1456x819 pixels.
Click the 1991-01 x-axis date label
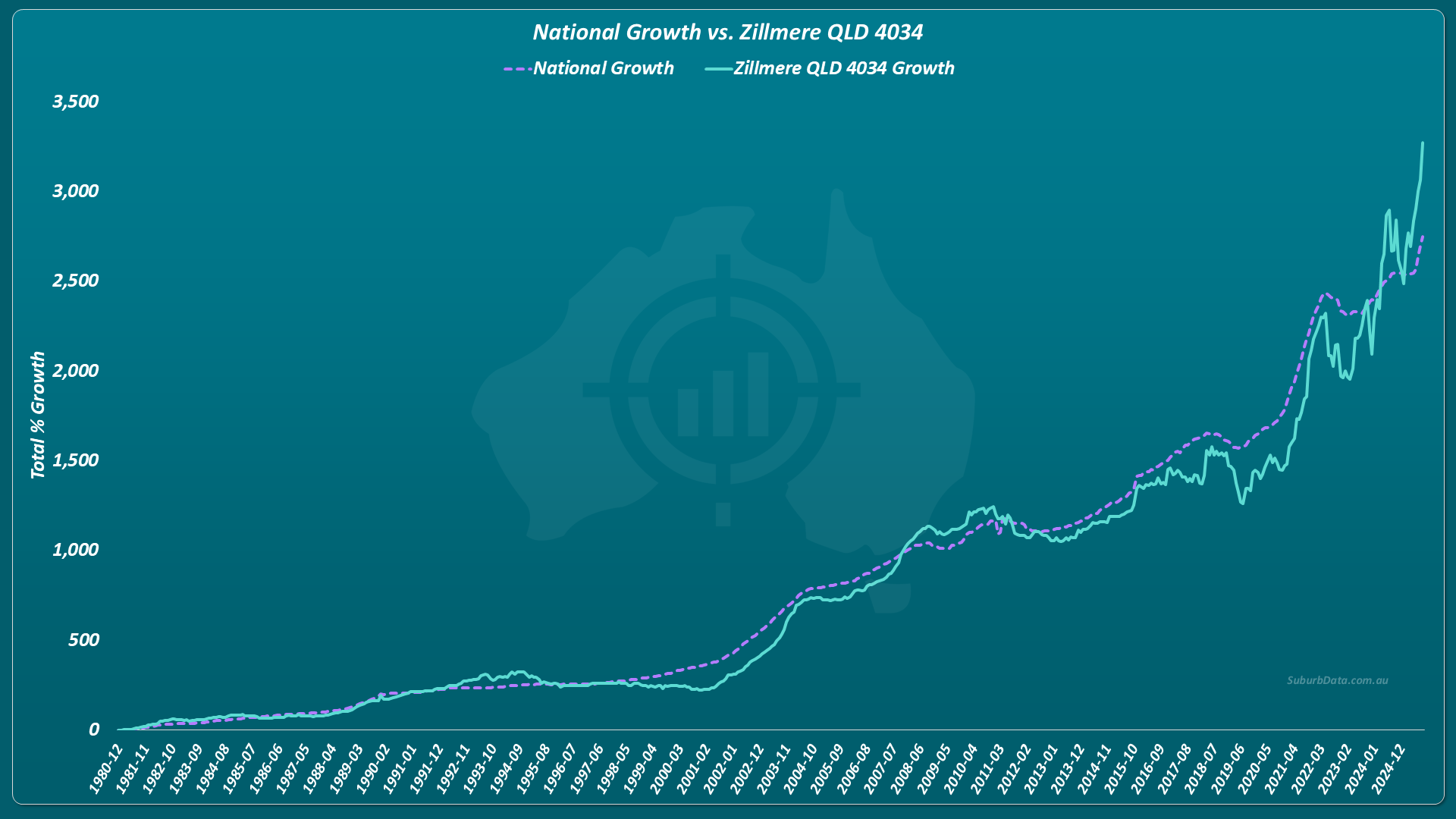click(399, 768)
